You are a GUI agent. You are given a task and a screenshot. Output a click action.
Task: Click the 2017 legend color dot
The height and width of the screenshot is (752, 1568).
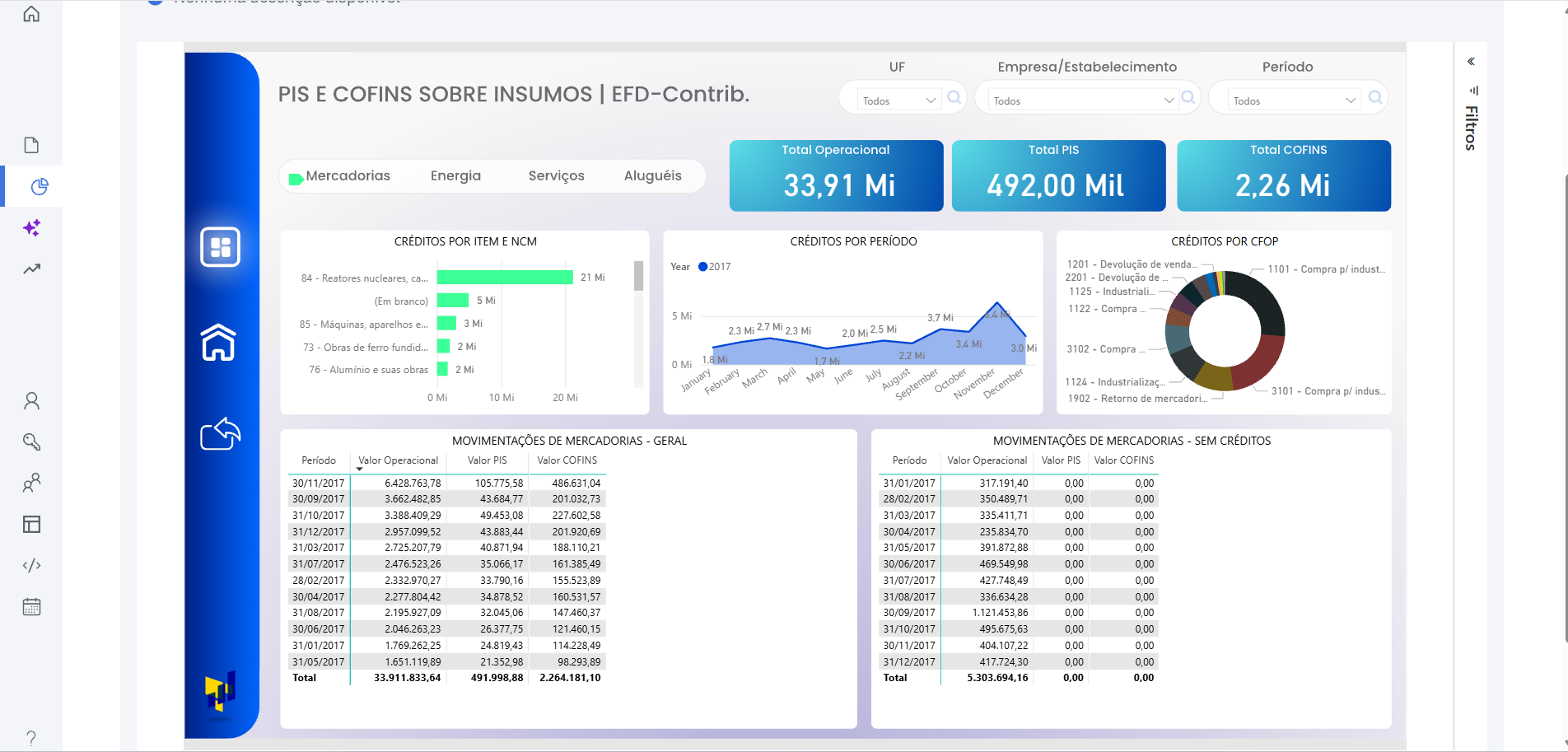pos(702,267)
